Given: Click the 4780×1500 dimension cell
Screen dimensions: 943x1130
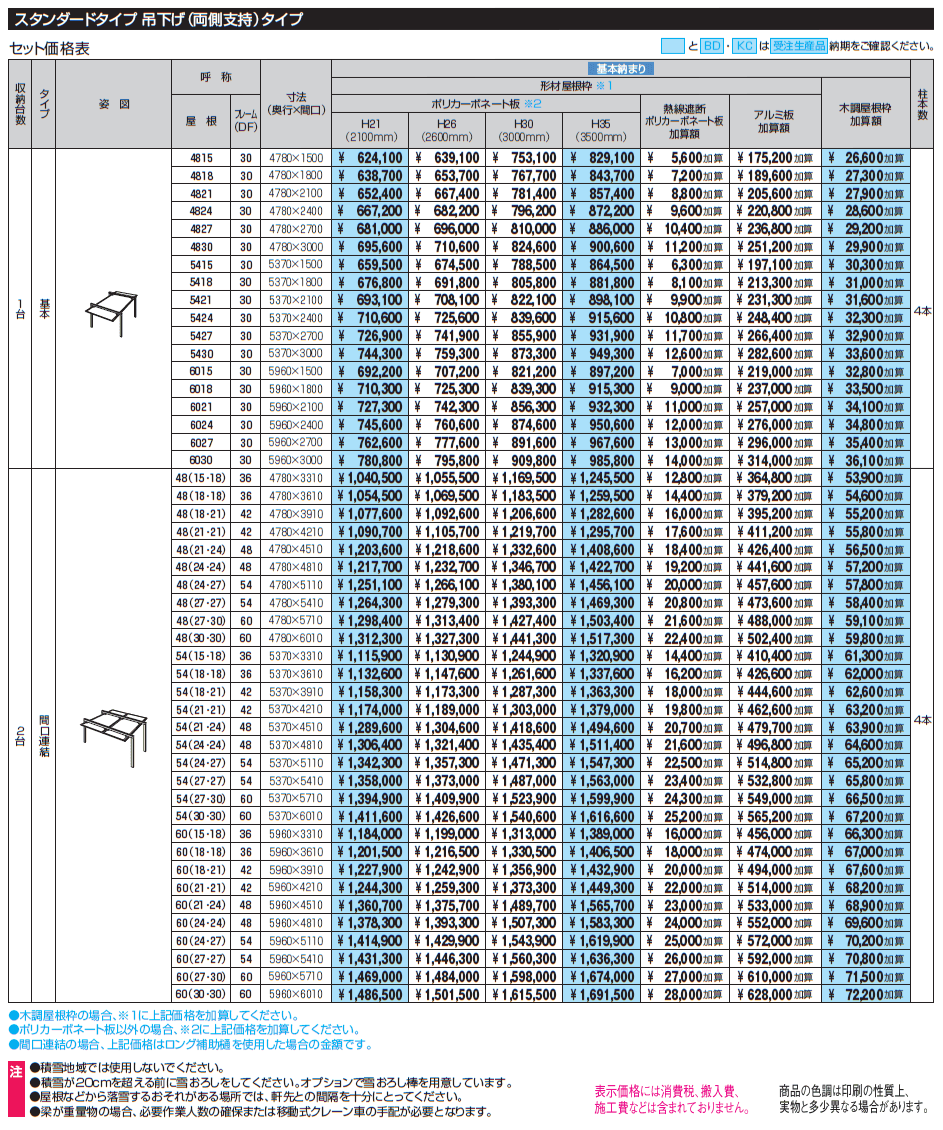Looking at the screenshot, I should [x=296, y=158].
